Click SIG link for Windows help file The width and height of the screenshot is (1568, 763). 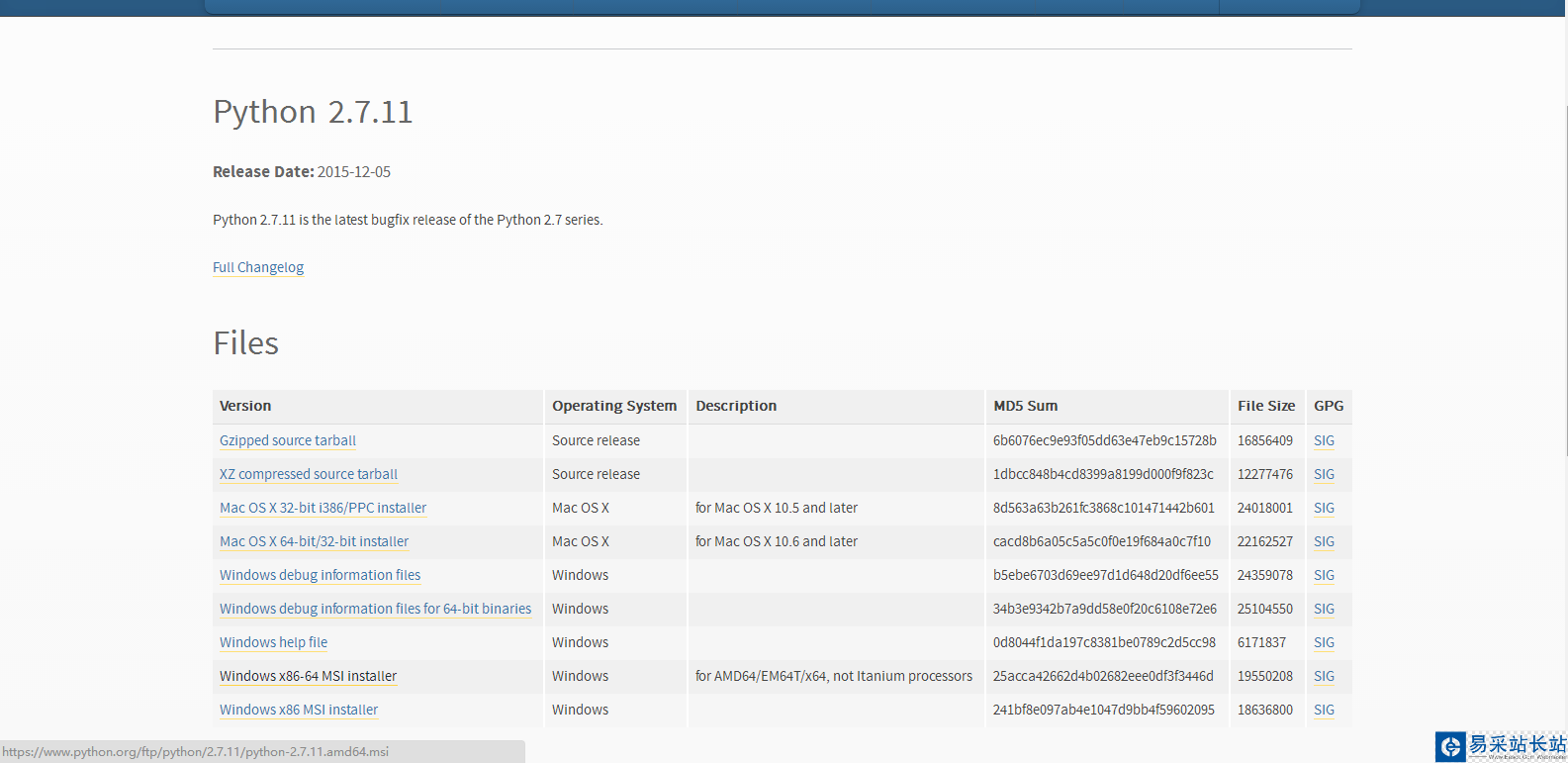tap(1324, 642)
